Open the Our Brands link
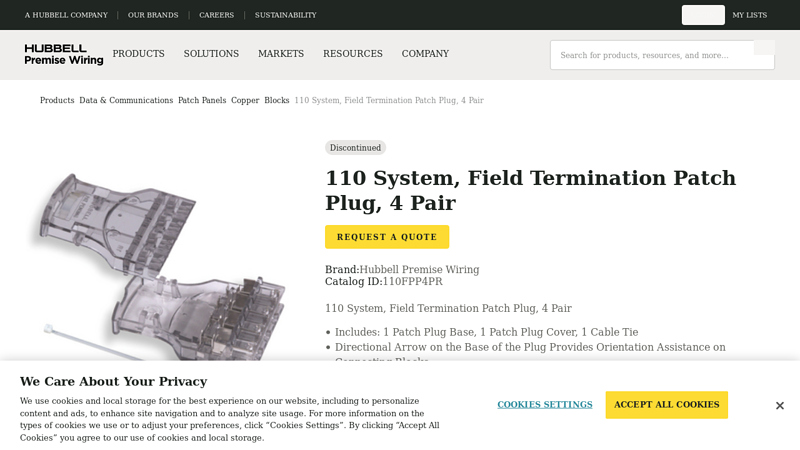The width and height of the screenshot is (800, 450). [153, 15]
